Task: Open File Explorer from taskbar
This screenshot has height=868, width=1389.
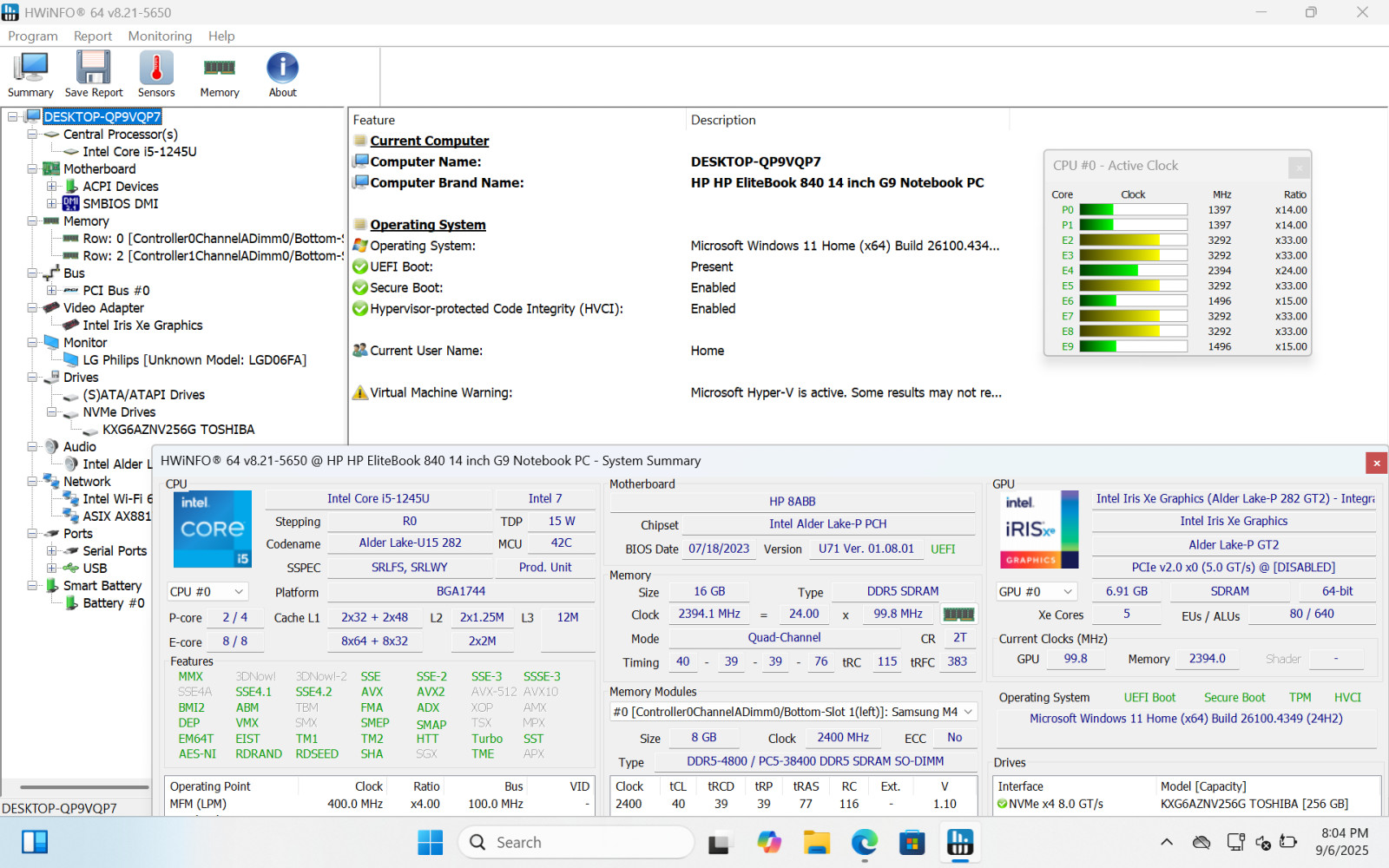Action: pyautogui.click(x=816, y=842)
